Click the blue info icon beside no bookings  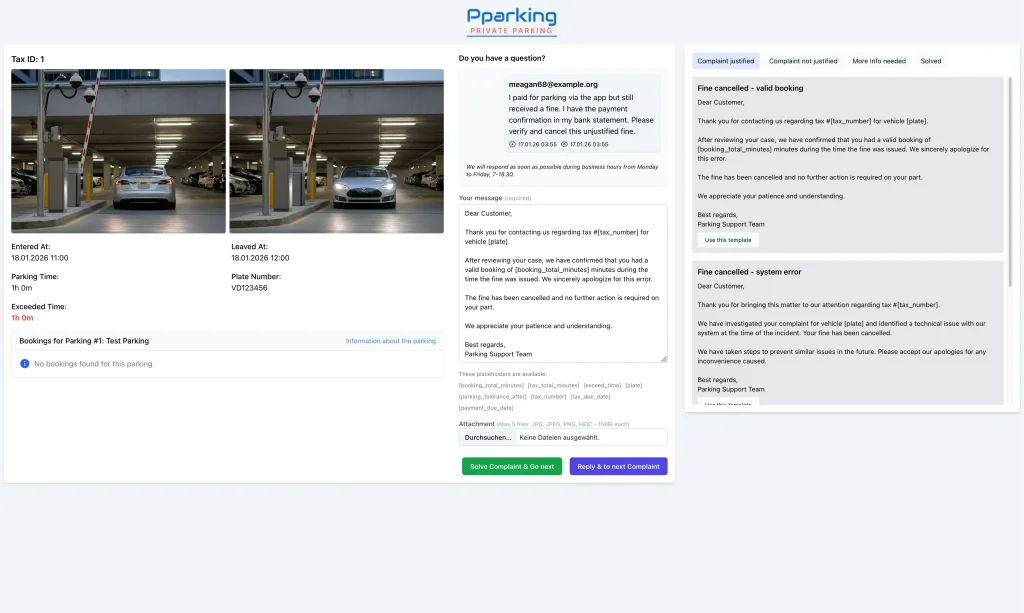[25, 364]
